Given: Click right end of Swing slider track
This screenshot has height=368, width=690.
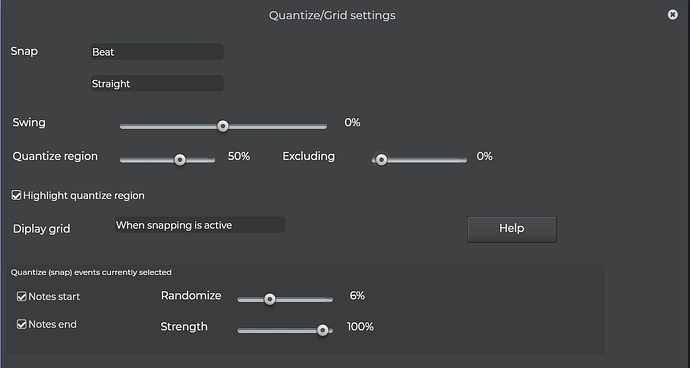Looking at the screenshot, I should pyautogui.click(x=325, y=127).
